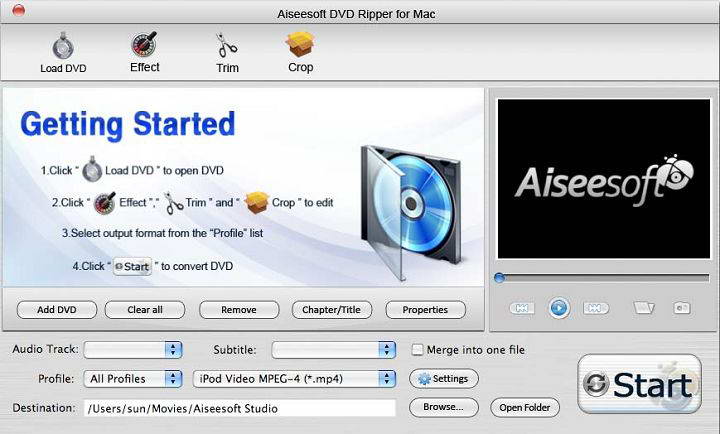The width and height of the screenshot is (720, 434).
Task: Click the Trim scissors in Getting Started
Action: [174, 203]
